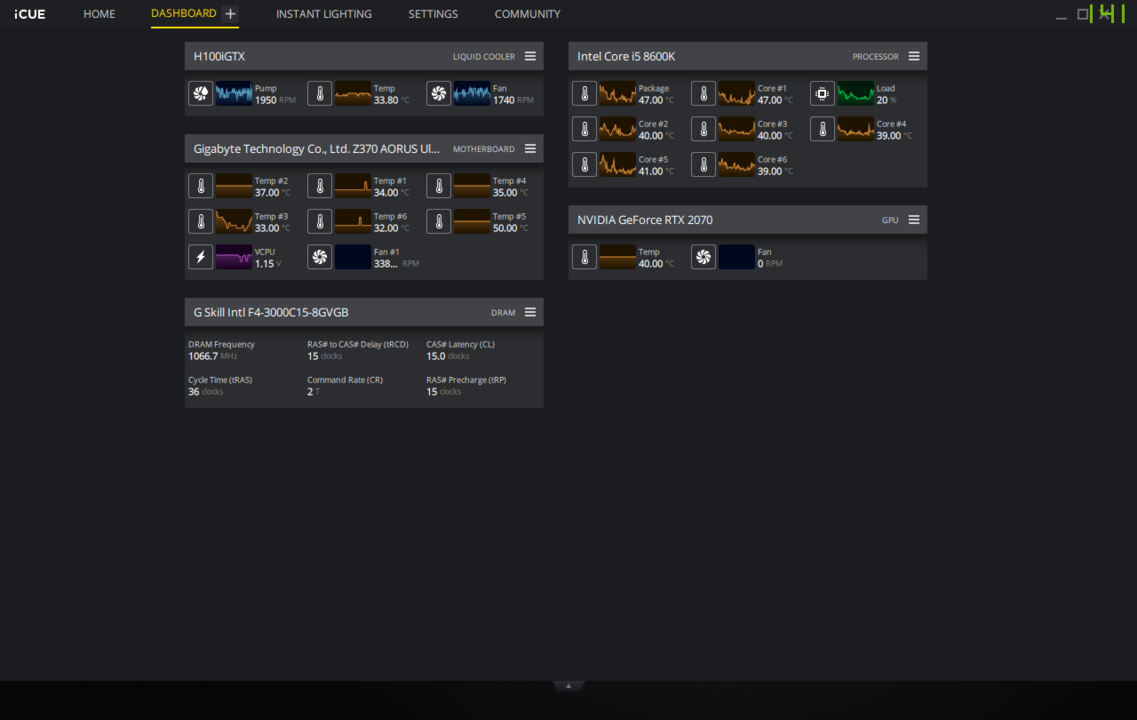Click the RAS# Precharge (tRP) 15 value
Screen dimensions: 1137x720
(x=431, y=392)
